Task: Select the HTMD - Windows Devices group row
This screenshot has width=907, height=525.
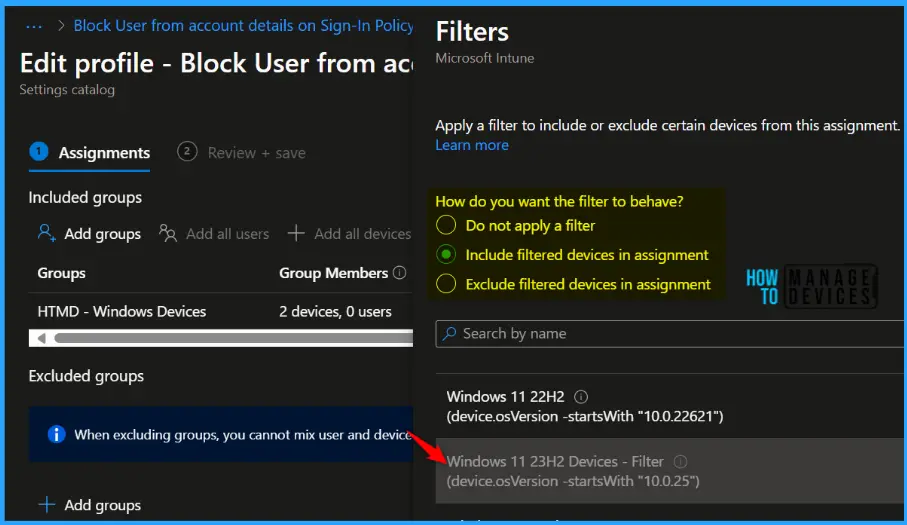Action: tap(221, 312)
